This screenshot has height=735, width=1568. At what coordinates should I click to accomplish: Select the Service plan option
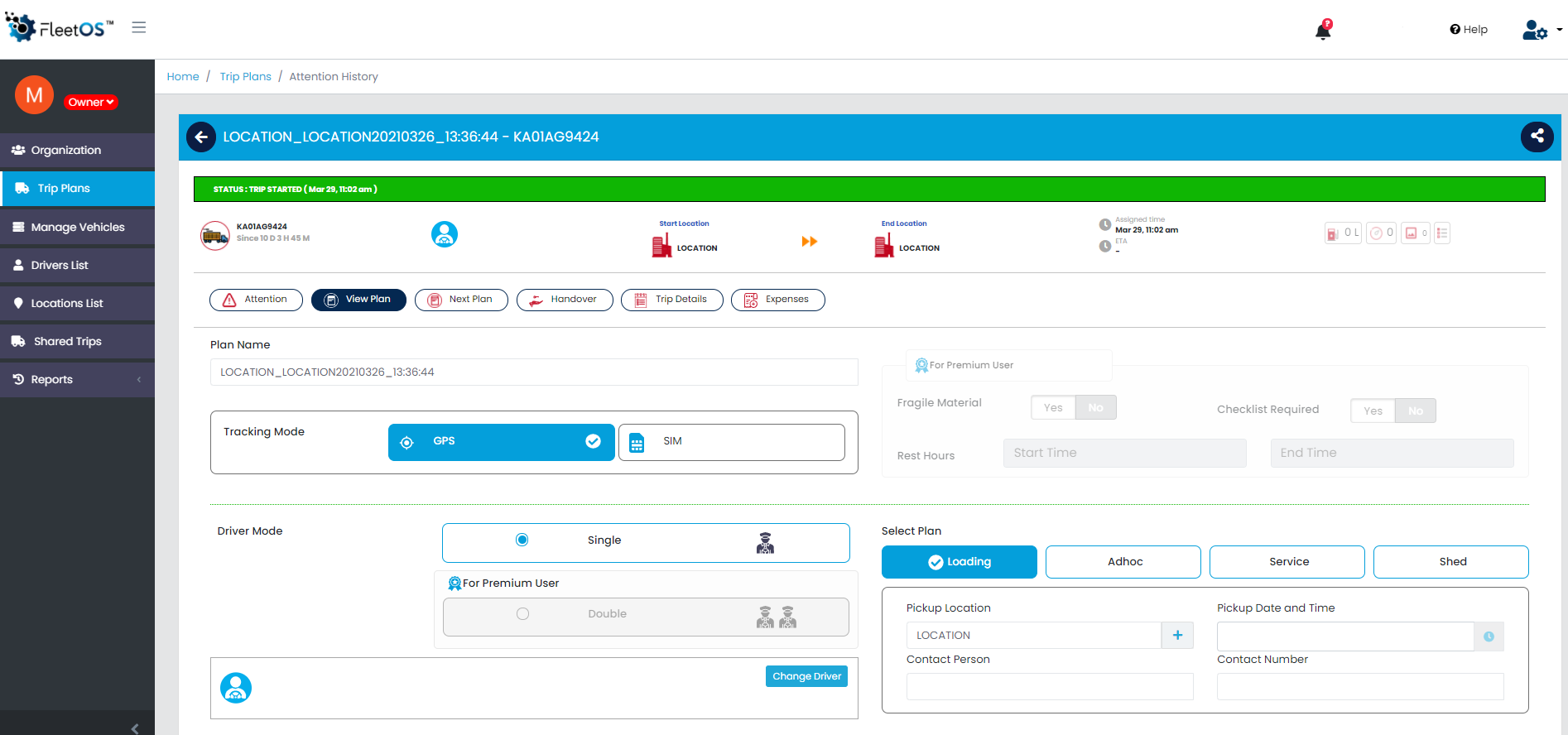pyautogui.click(x=1287, y=562)
